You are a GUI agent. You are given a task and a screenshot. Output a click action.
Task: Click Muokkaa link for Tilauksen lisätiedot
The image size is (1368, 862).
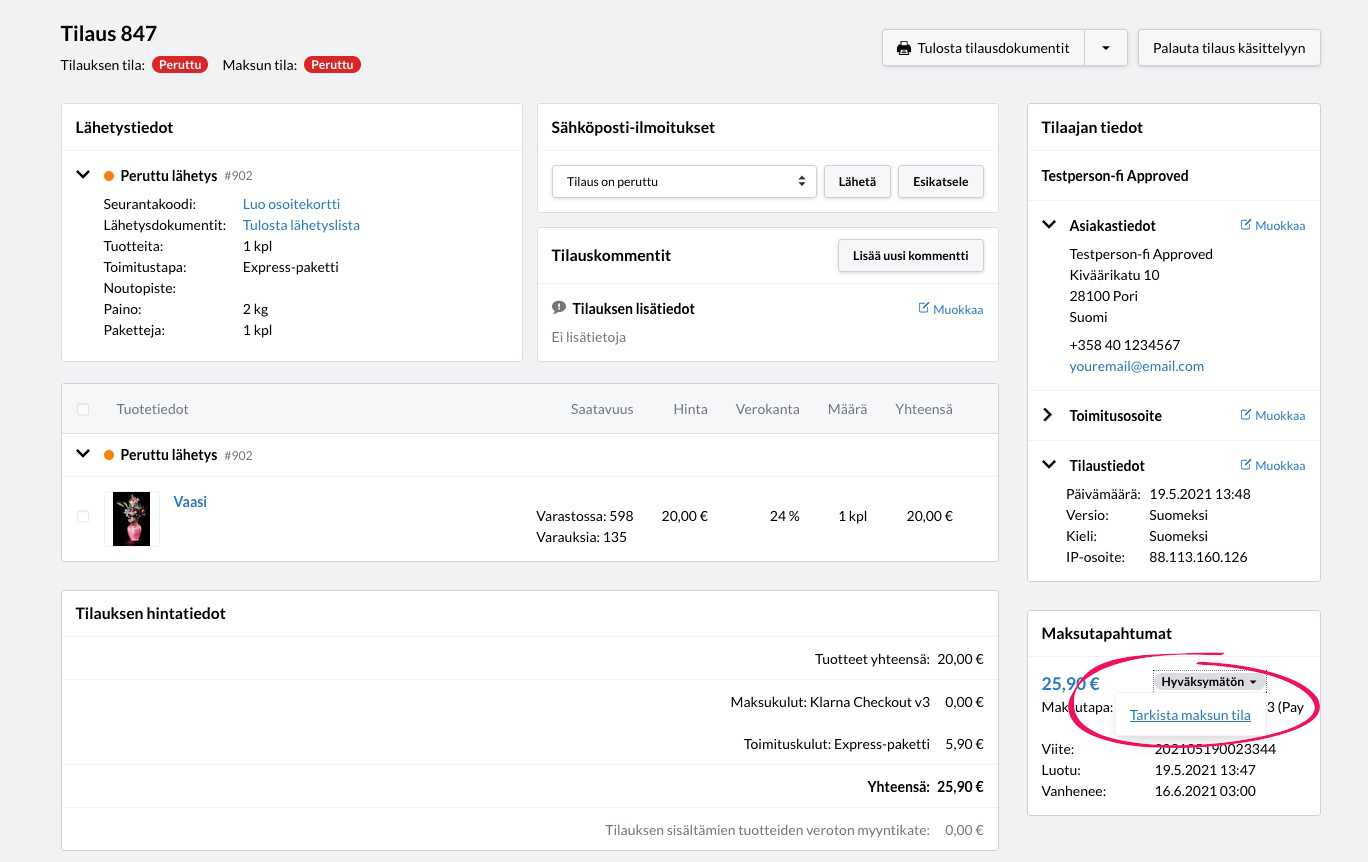[x=958, y=309]
